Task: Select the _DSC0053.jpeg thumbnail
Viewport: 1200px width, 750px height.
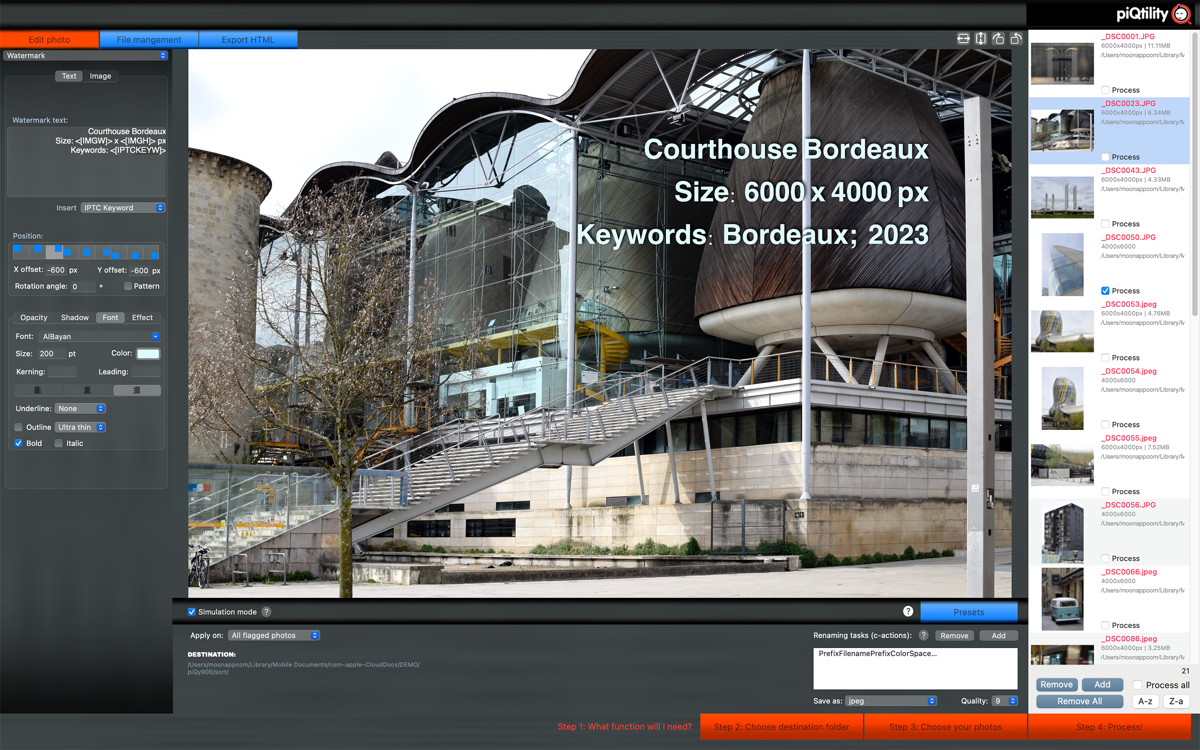Action: (1062, 331)
